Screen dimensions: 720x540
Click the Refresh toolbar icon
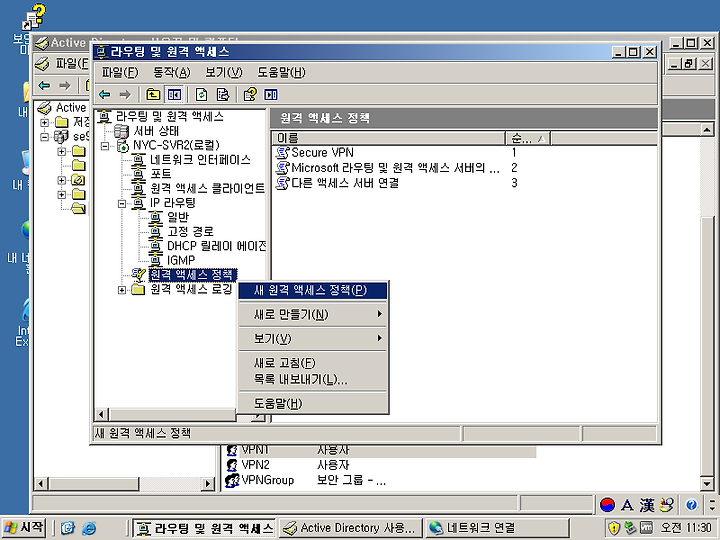tap(202, 95)
